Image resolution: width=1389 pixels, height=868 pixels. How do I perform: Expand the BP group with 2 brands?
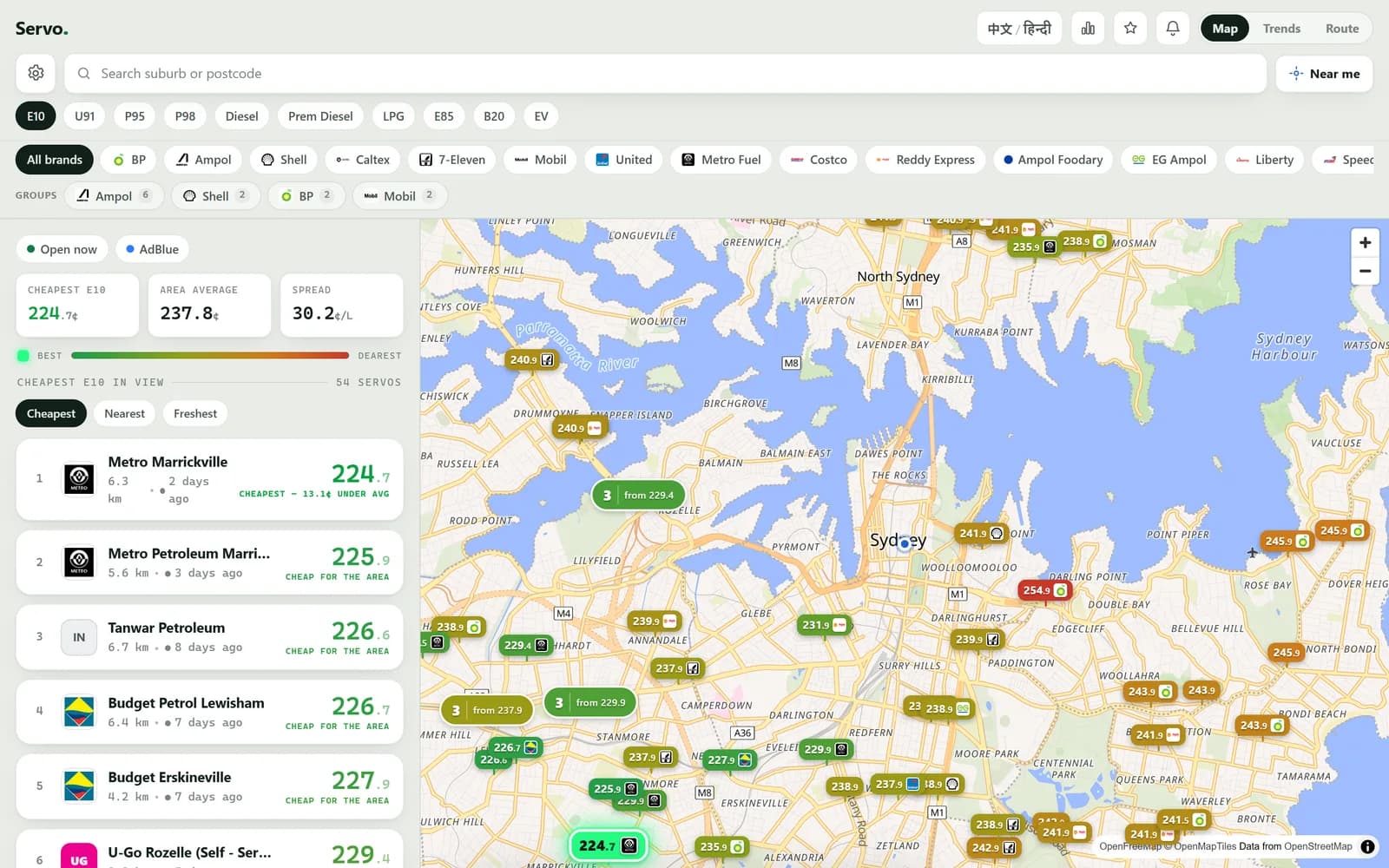(x=306, y=196)
